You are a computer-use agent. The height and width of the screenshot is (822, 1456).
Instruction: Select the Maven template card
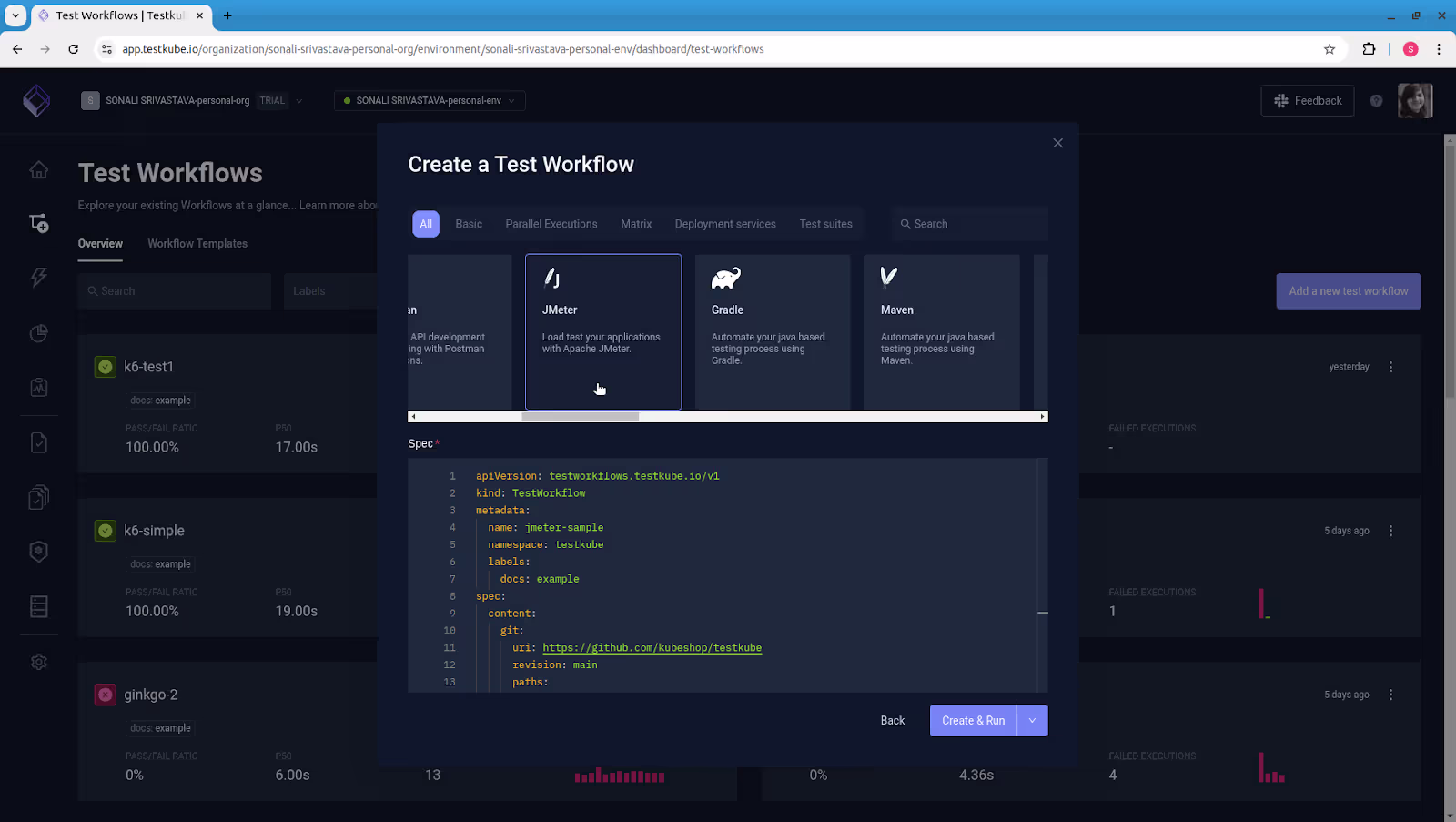click(942, 331)
